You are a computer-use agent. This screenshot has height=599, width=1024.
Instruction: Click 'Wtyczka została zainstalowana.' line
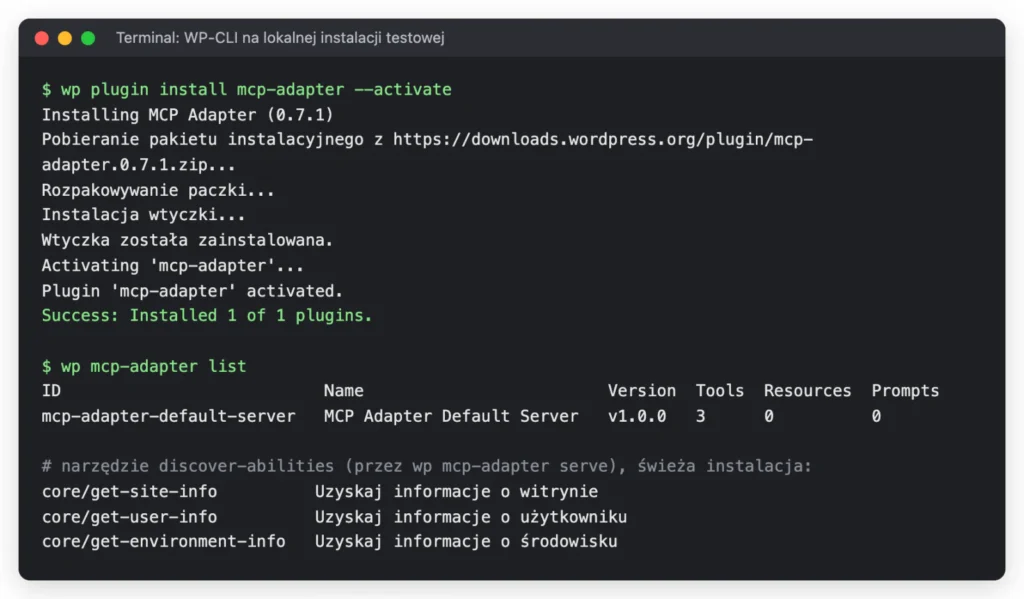(187, 240)
